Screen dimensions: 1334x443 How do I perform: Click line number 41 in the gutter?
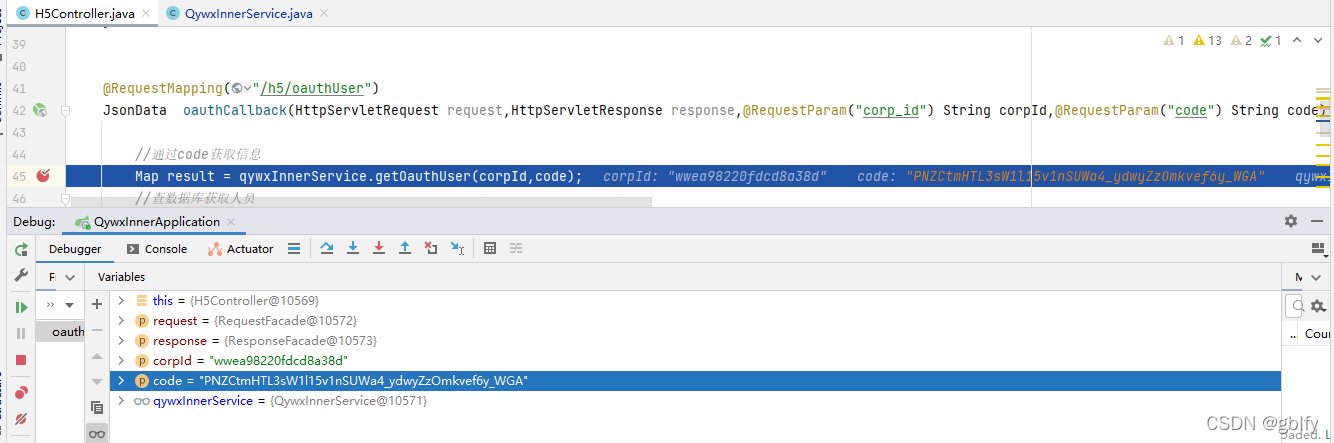coord(19,89)
